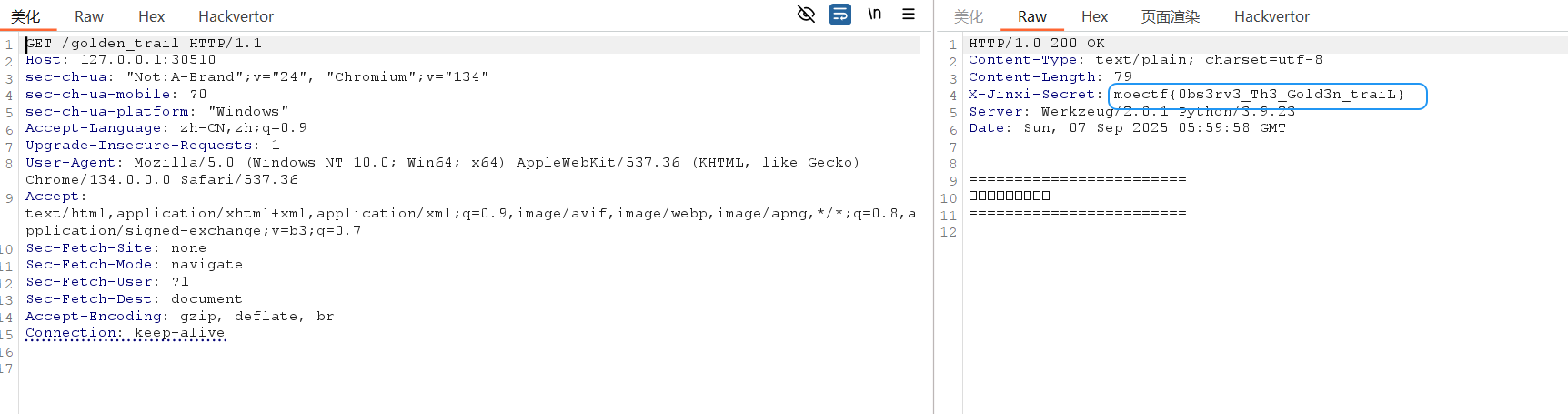Toggle the \n non-printable characters button

click(x=874, y=14)
